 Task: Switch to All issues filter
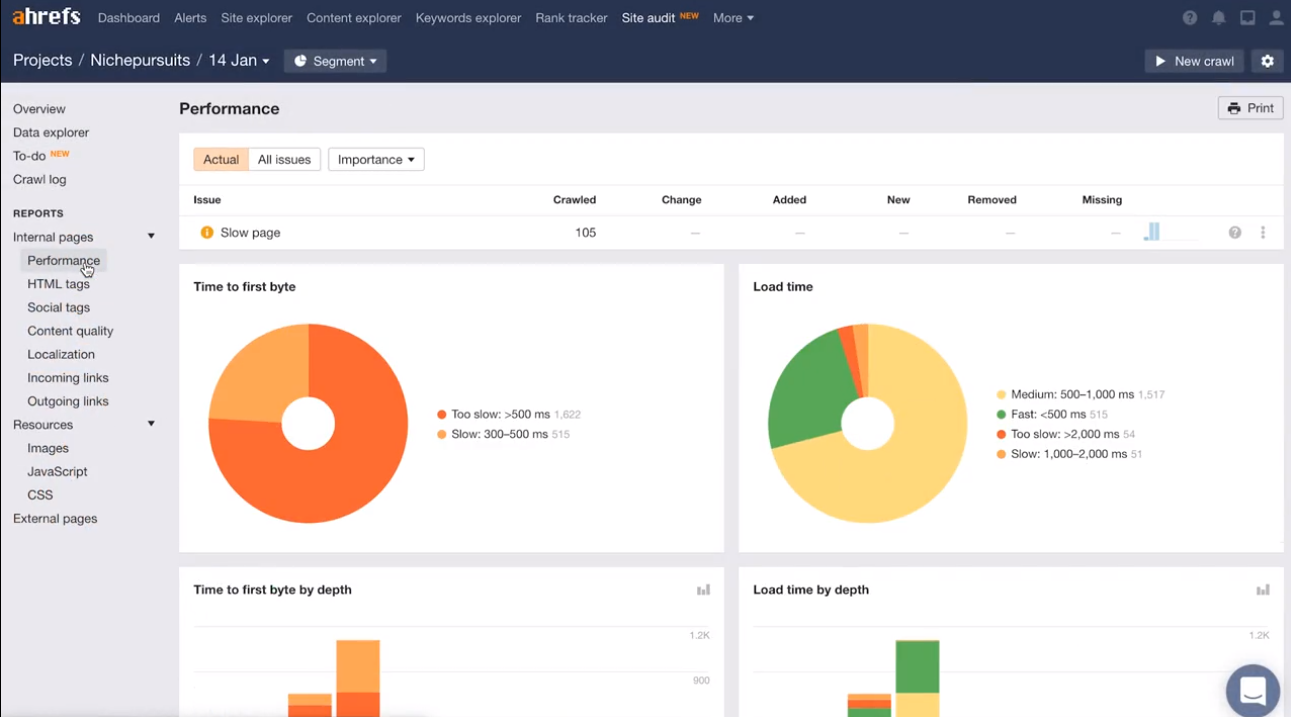coord(284,160)
